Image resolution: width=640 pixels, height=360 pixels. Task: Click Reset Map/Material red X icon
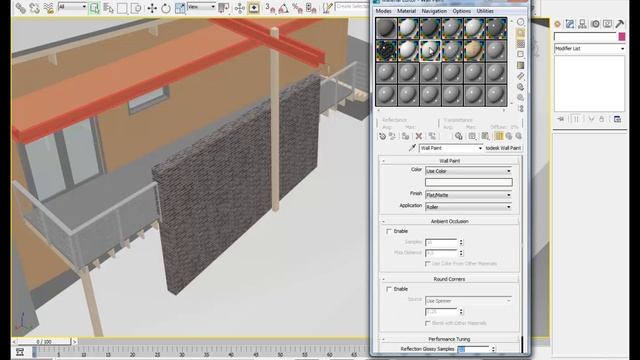(419, 136)
